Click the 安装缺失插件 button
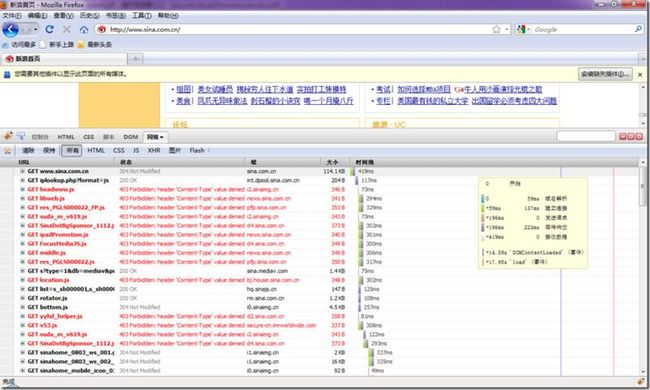This screenshot has height=390, width=650. pyautogui.click(x=605, y=74)
